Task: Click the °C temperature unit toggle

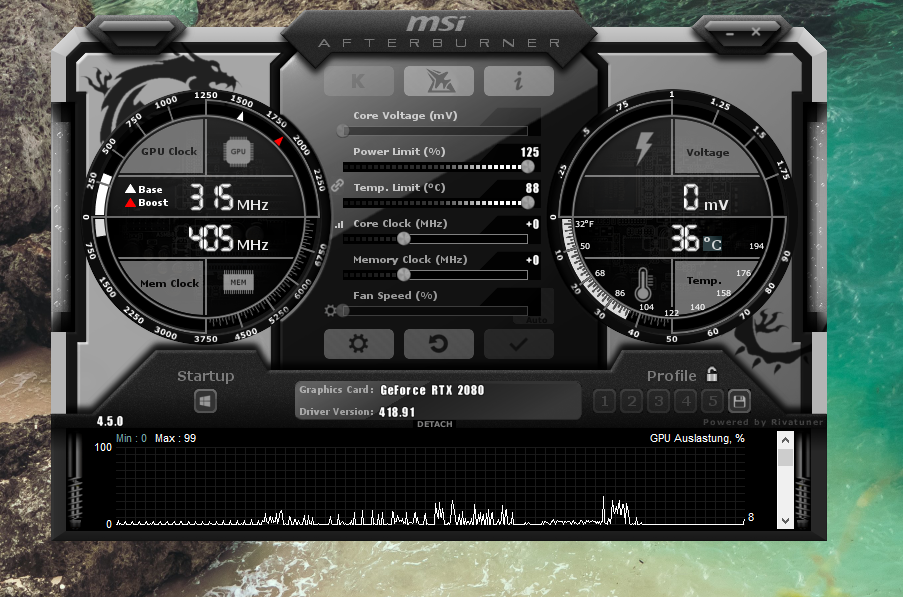Action: coord(712,244)
